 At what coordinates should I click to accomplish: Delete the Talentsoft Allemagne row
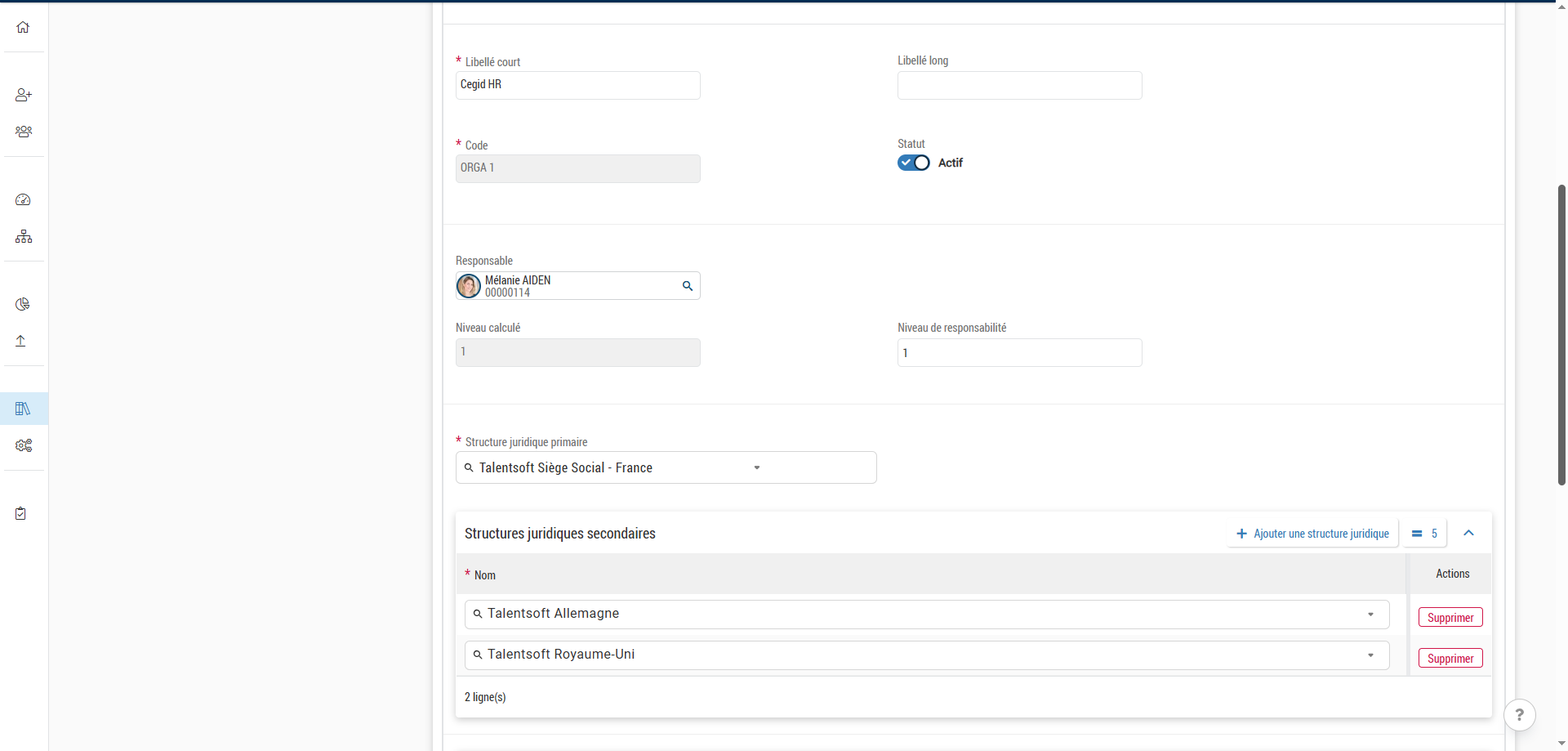tap(1450, 618)
